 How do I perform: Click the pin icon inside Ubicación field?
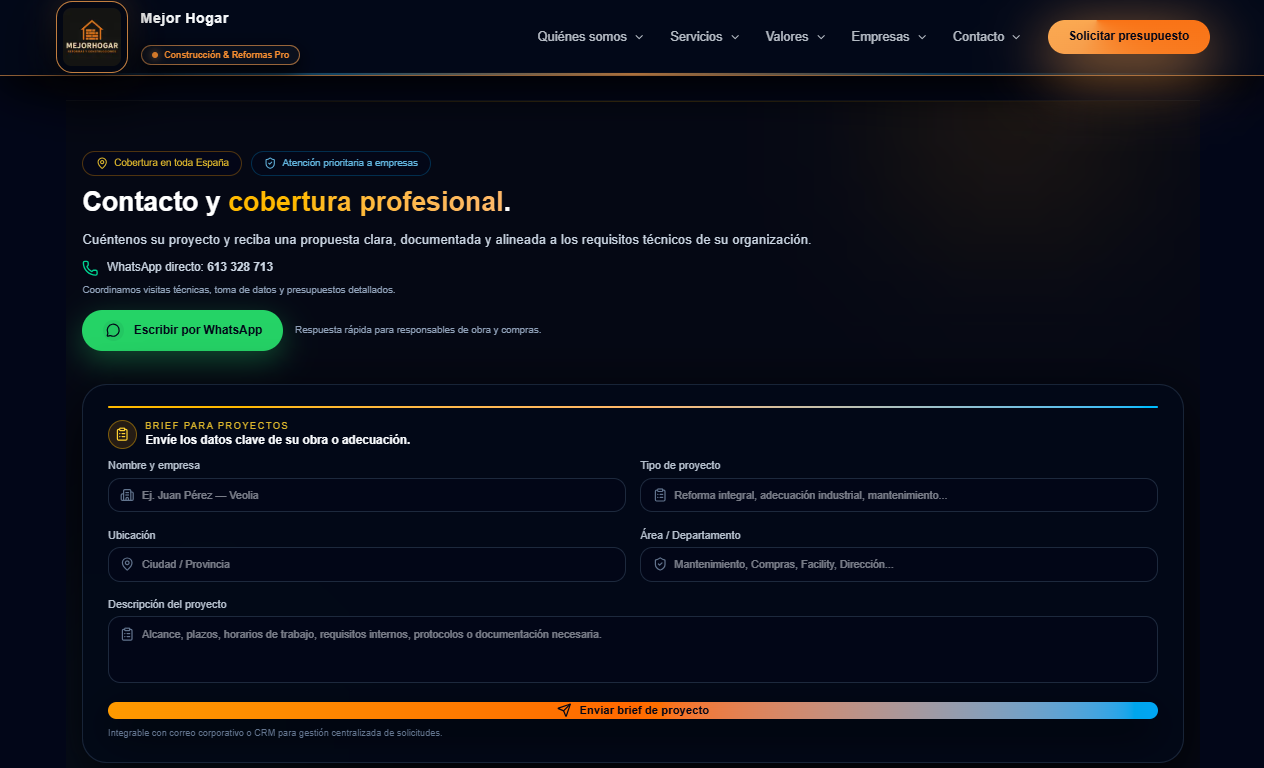[127, 564]
